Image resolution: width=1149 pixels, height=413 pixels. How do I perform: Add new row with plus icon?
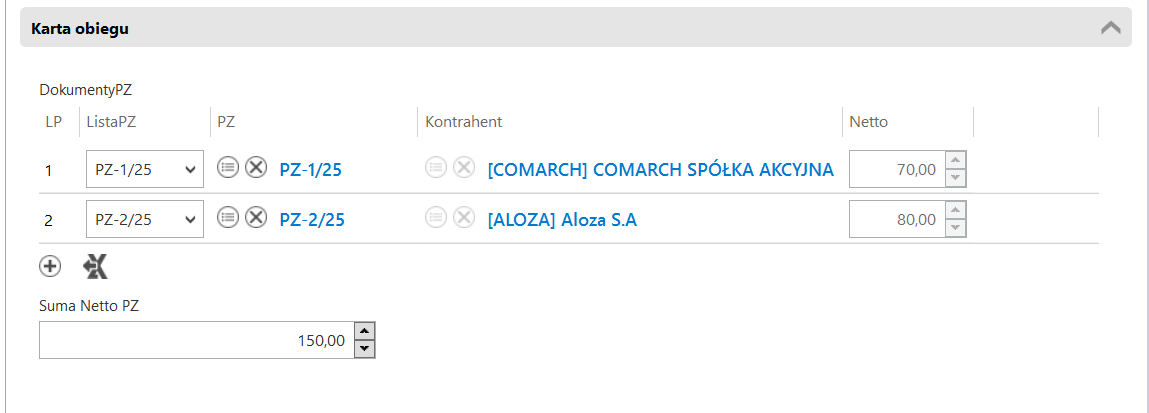(x=50, y=267)
